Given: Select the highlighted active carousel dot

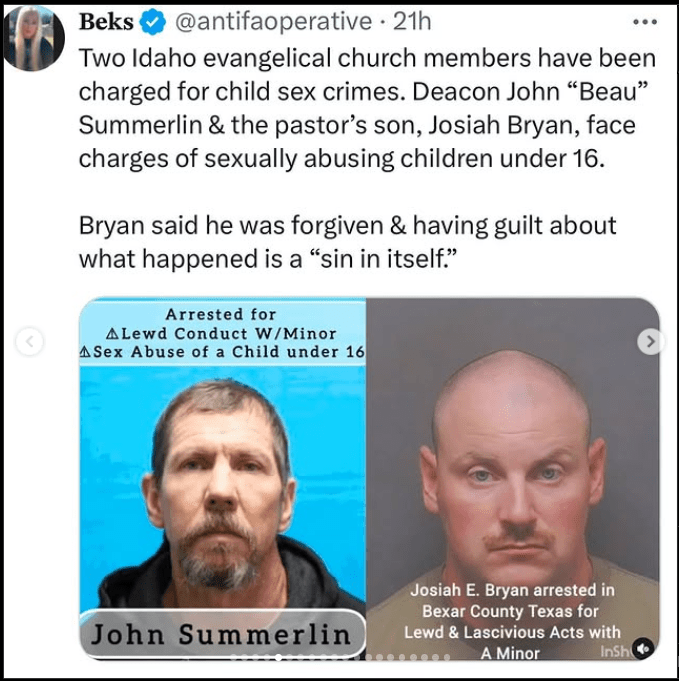Looking at the screenshot, I should [x=278, y=657].
